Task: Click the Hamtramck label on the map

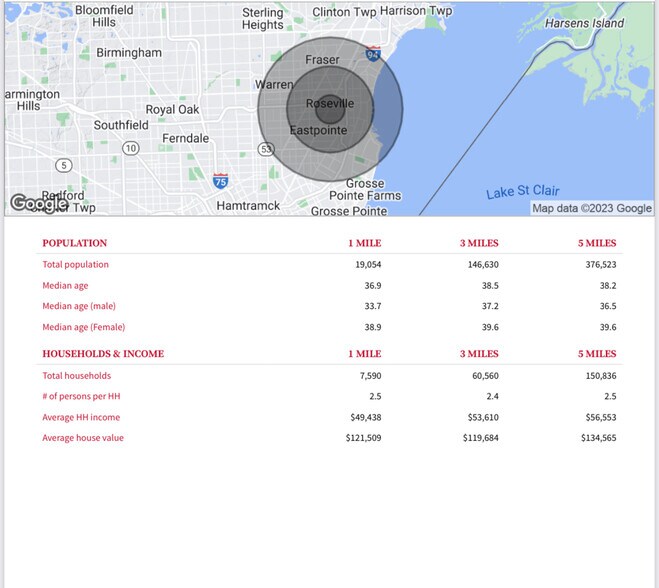Action: (x=248, y=206)
